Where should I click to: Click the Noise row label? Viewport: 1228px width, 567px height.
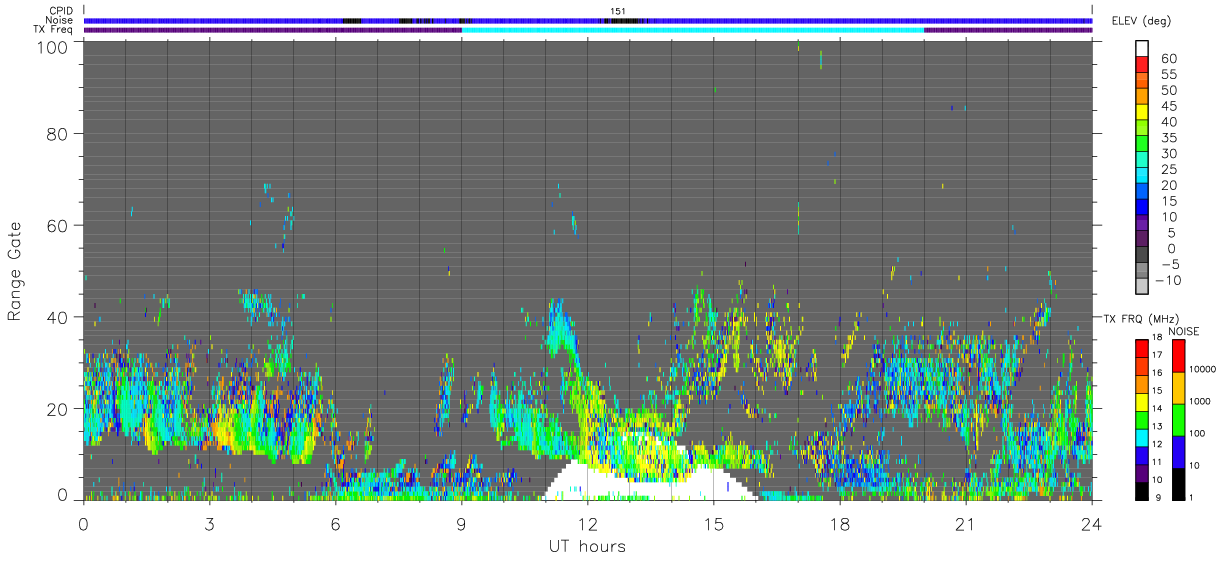[x=59, y=20]
